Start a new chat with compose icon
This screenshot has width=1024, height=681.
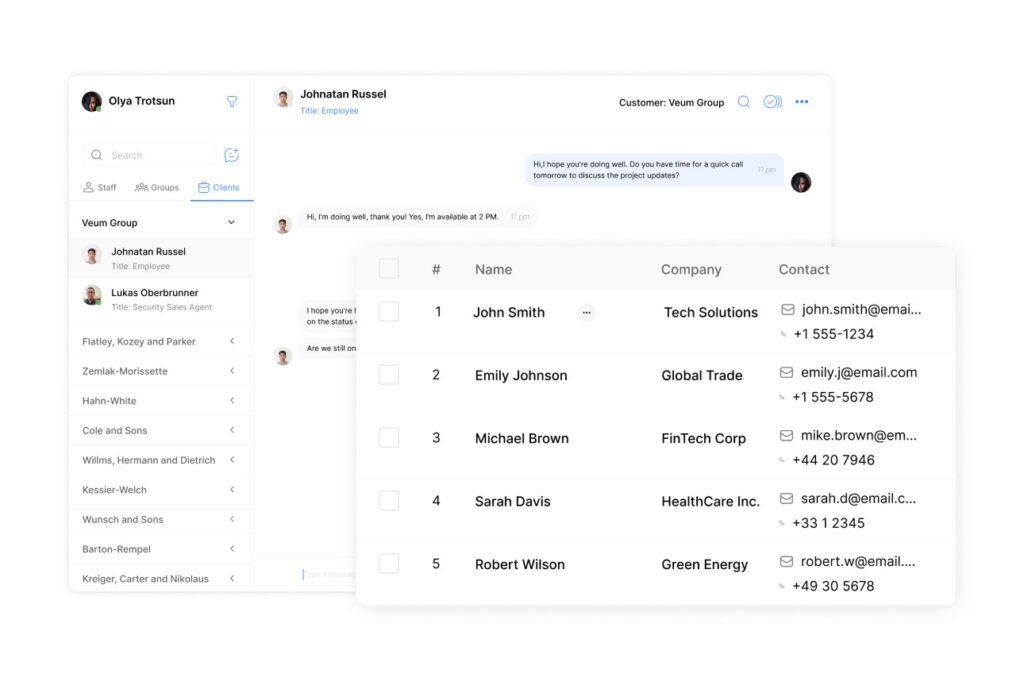tap(232, 155)
